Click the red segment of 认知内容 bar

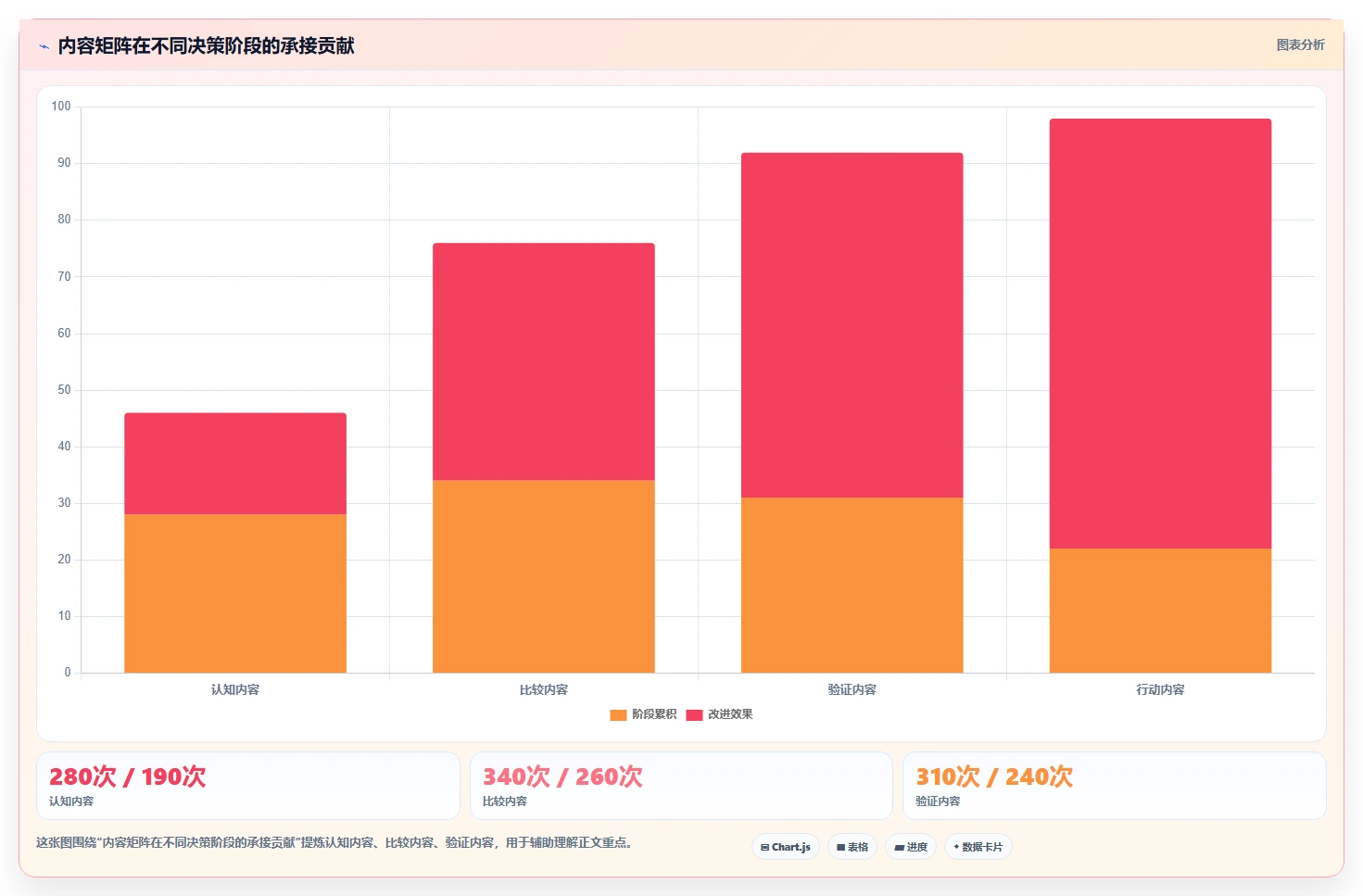point(235,463)
